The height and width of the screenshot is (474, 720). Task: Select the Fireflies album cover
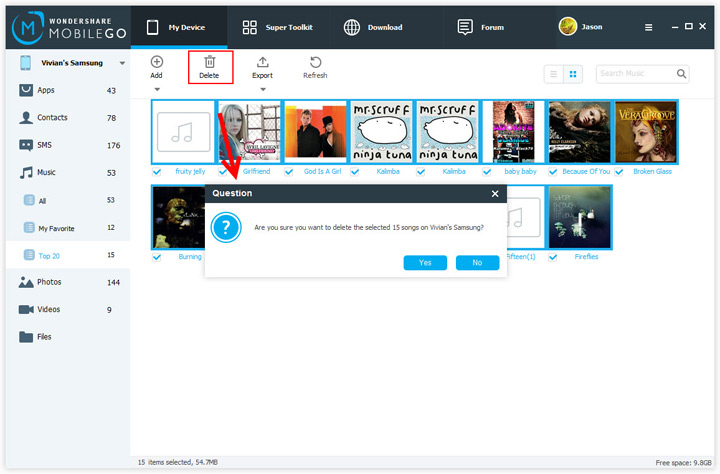pos(580,217)
